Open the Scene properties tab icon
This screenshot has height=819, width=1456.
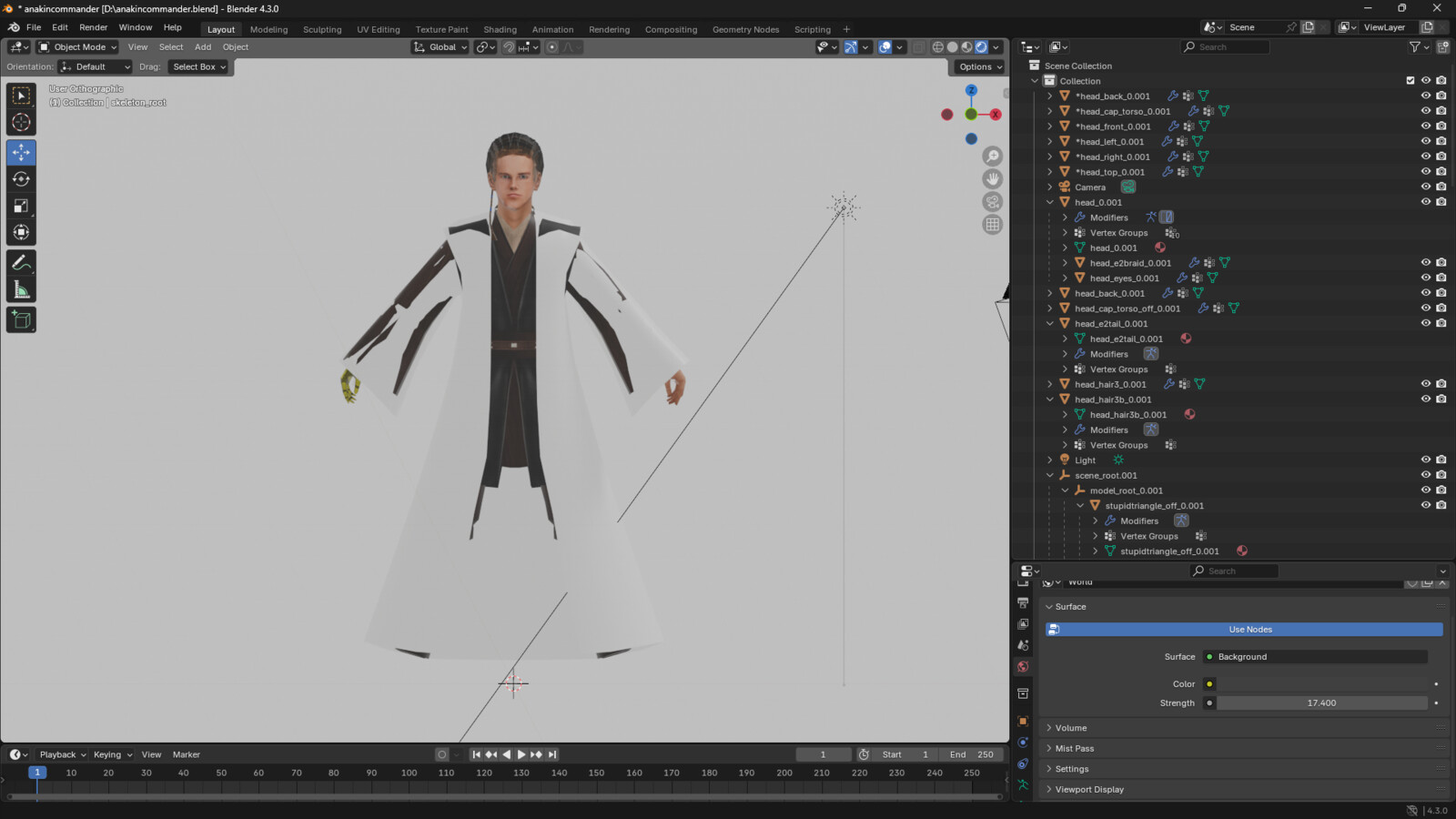1023,645
